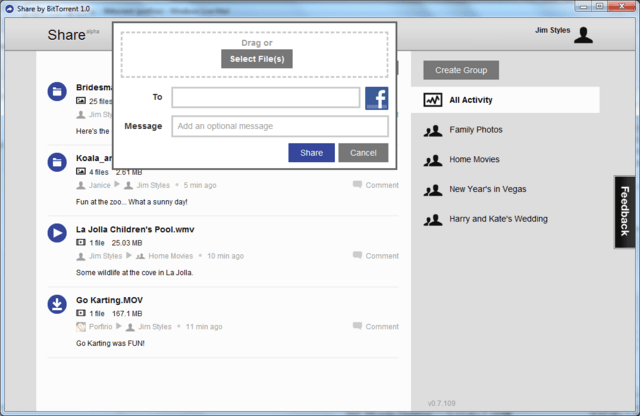Click Share by BitTorrent title bar icon
Image resolution: width=640 pixels, height=416 pixels.
click(x=9, y=9)
